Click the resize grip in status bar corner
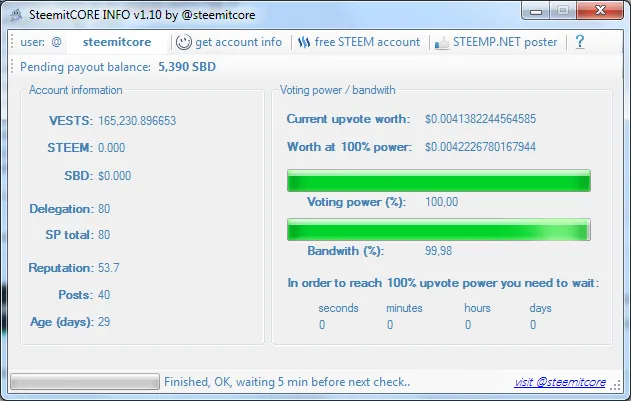Viewport: 631px width, 401px height. click(615, 385)
